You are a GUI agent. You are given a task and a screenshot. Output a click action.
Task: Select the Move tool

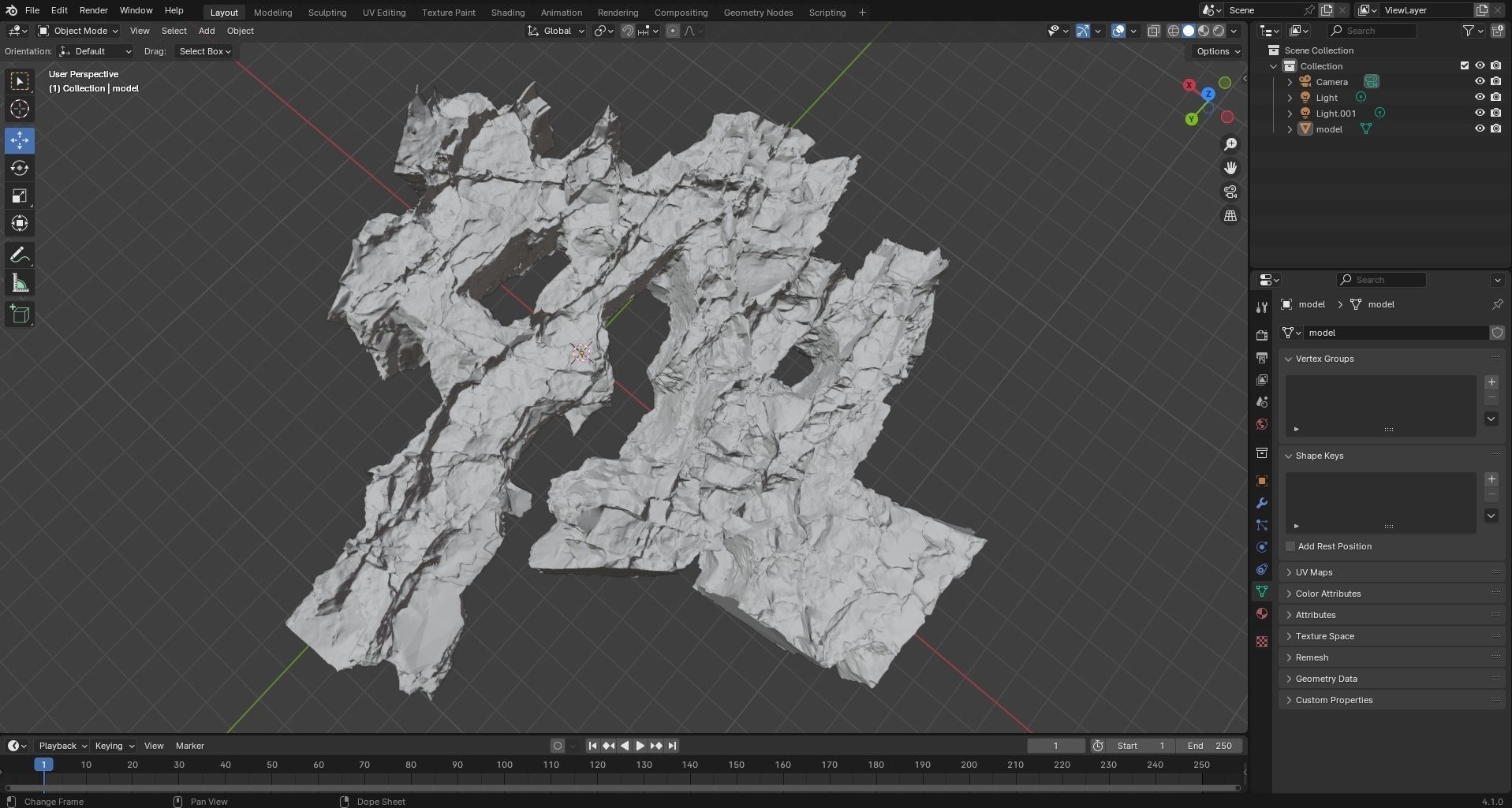click(x=20, y=140)
